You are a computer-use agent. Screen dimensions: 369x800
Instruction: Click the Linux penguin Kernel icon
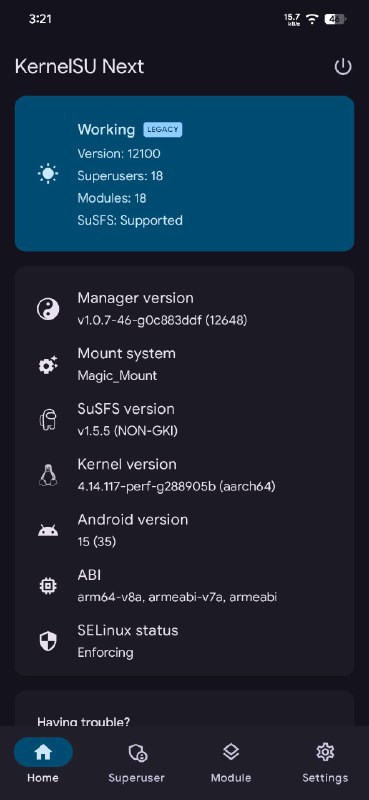pyautogui.click(x=48, y=476)
